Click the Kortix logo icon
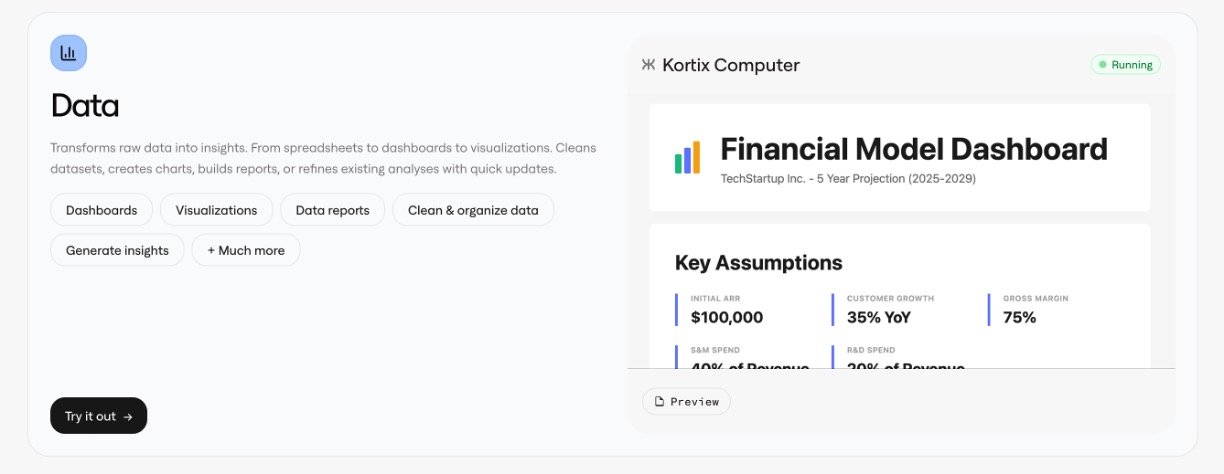 click(648, 65)
